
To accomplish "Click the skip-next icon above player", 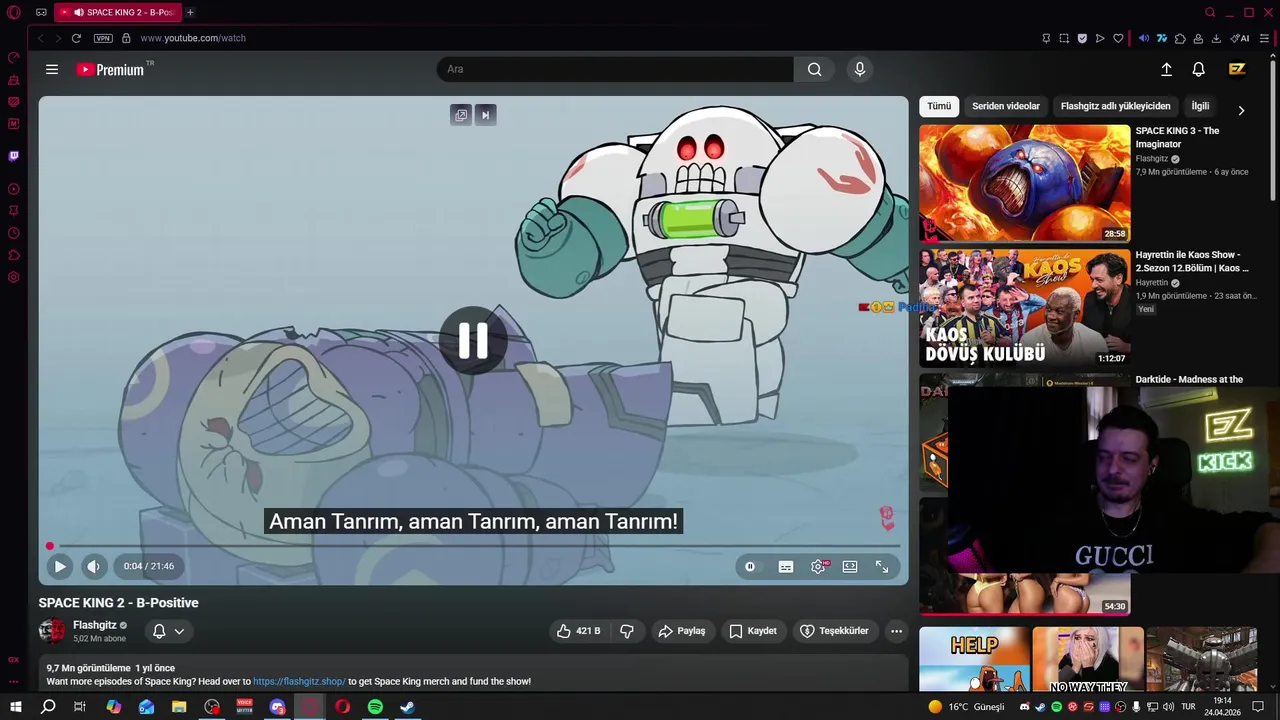I will pos(485,115).
